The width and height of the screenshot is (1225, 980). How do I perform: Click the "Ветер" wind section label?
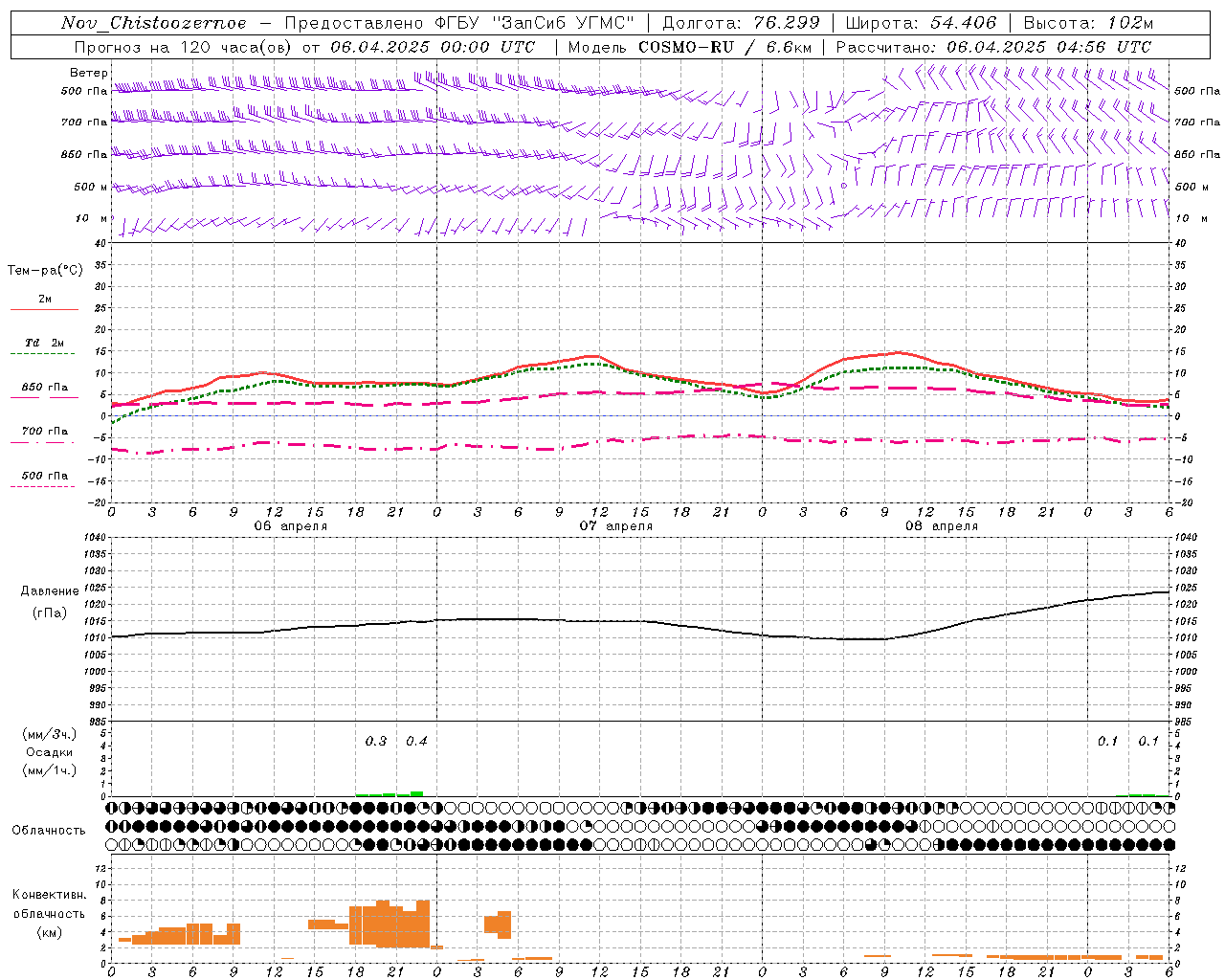point(89,73)
